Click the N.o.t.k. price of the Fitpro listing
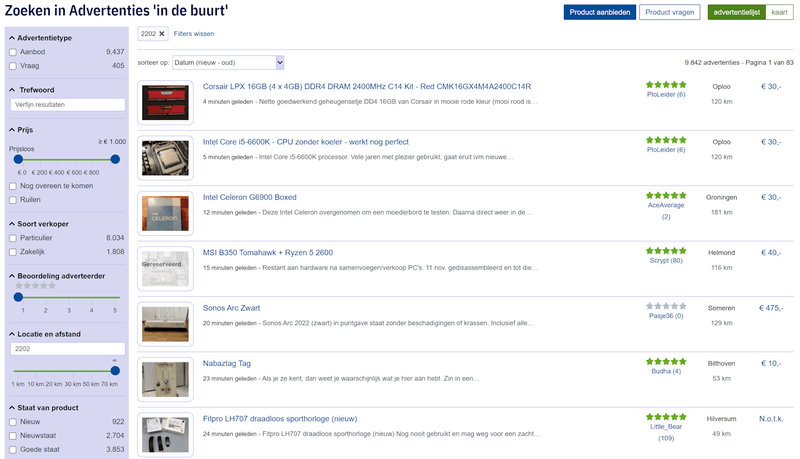800x459 pixels. [x=770, y=419]
